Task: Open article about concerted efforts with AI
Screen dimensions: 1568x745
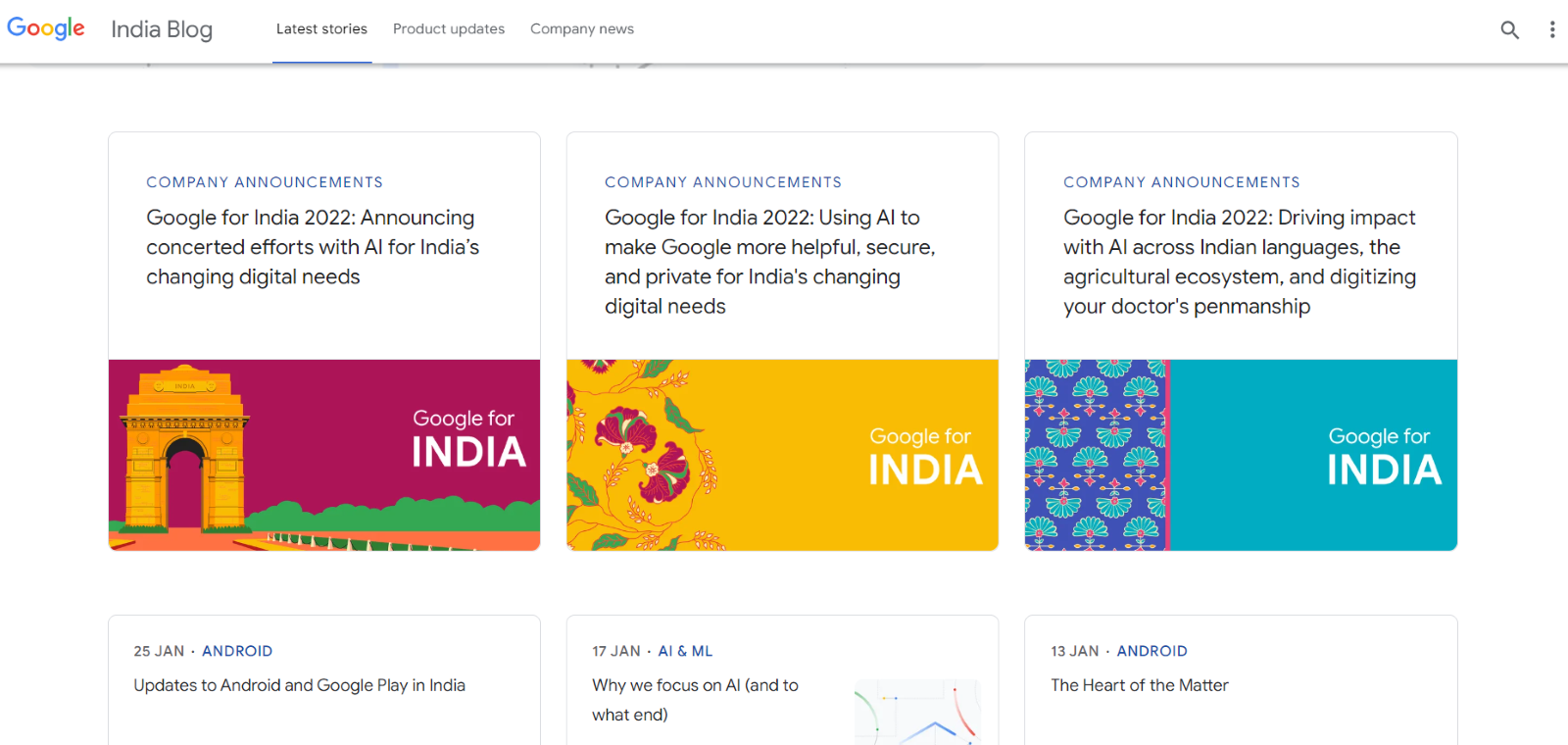Action: (x=313, y=247)
